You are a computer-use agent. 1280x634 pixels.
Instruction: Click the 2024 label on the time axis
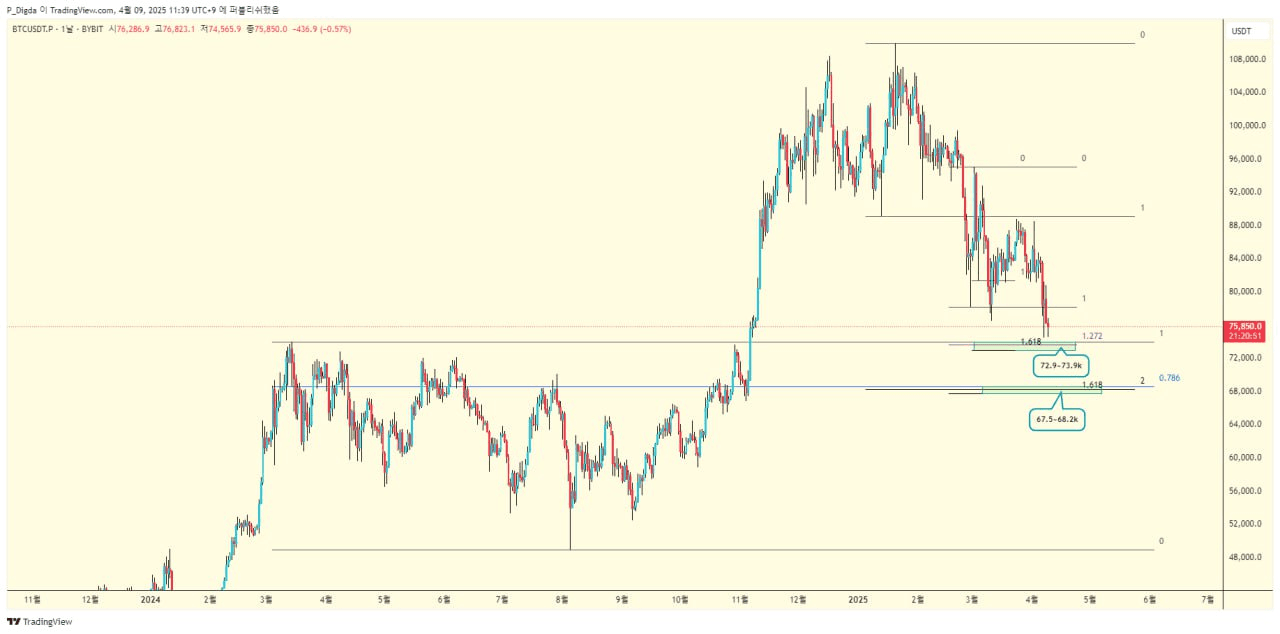(150, 600)
